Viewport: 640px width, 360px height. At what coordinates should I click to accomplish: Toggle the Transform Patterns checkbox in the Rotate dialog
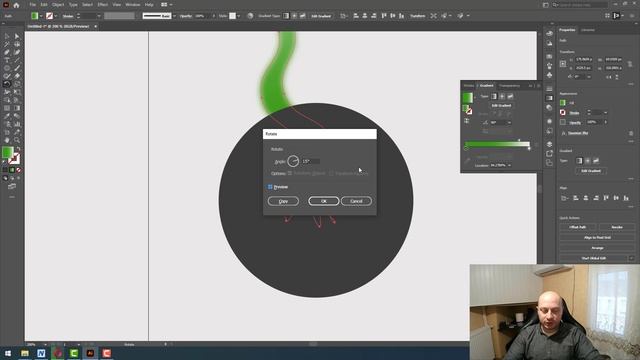(x=331, y=173)
